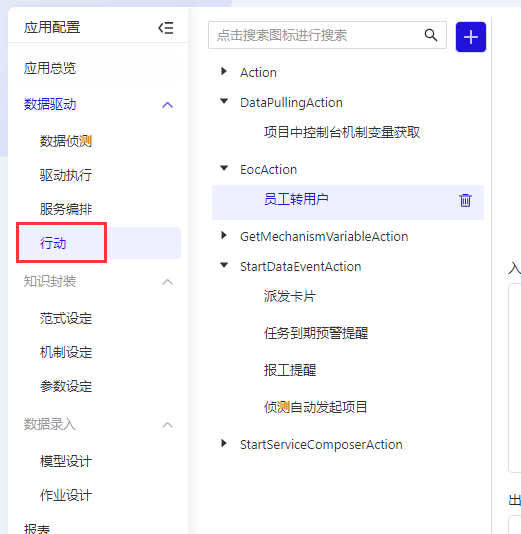Add a new action with plus button
521x534 pixels.
(471, 37)
